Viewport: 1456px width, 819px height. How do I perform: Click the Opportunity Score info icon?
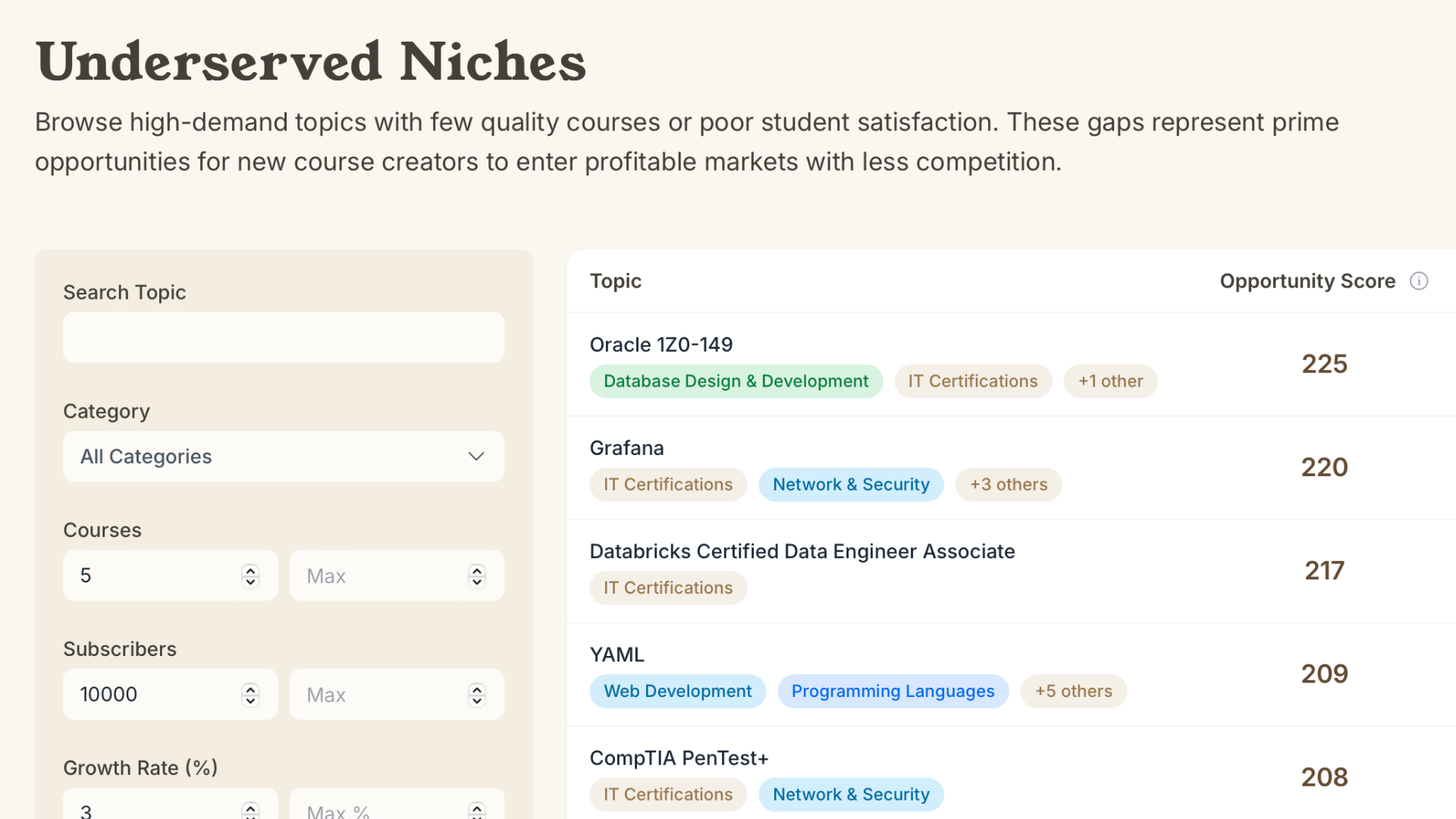(1419, 281)
